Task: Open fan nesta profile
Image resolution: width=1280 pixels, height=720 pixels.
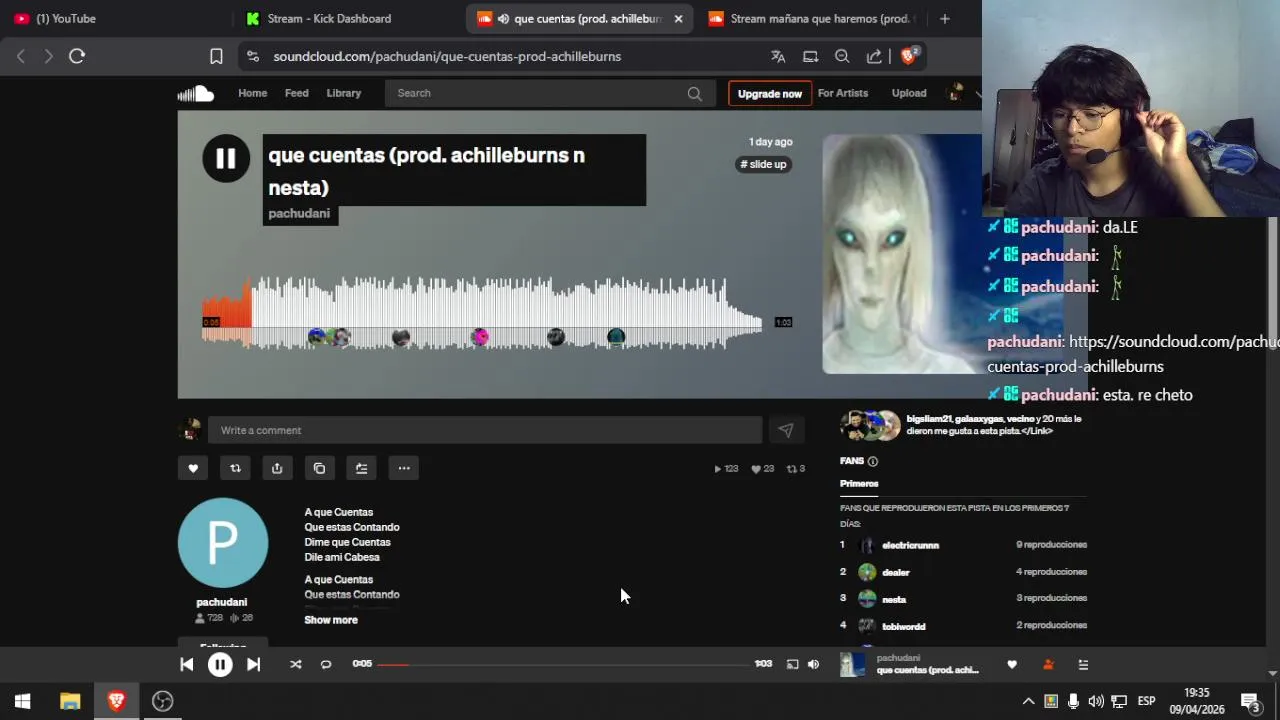Action: tap(894, 599)
